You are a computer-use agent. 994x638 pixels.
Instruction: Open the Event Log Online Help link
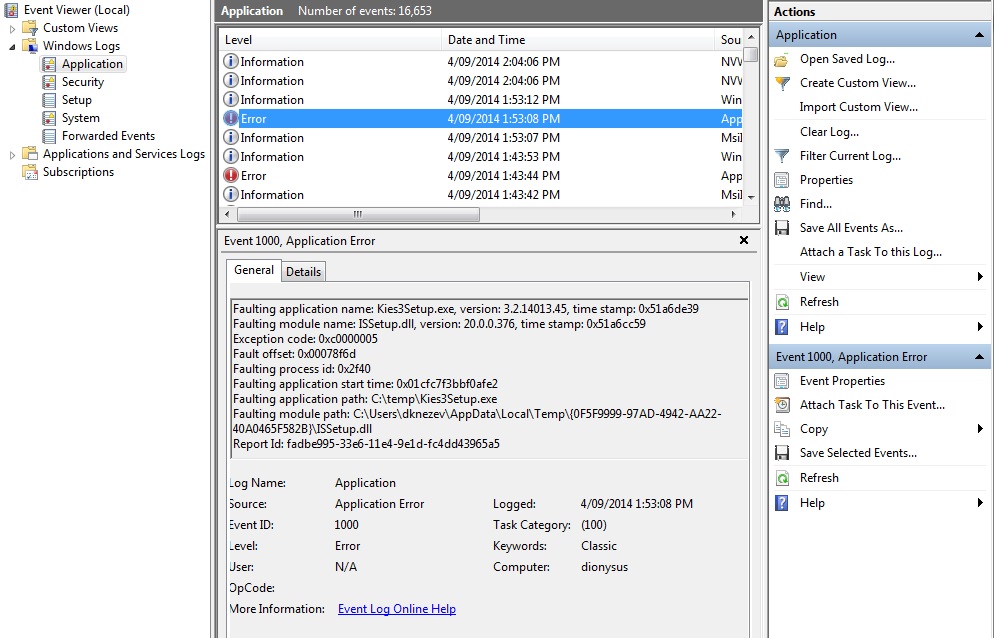[397, 609]
